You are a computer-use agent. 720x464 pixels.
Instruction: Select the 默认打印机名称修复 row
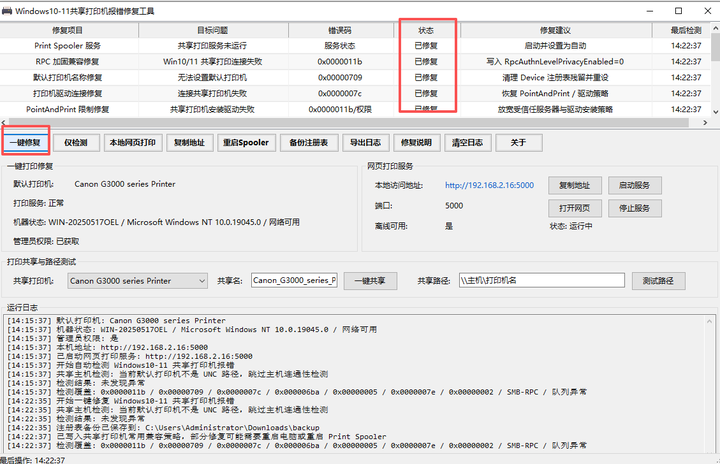point(355,78)
